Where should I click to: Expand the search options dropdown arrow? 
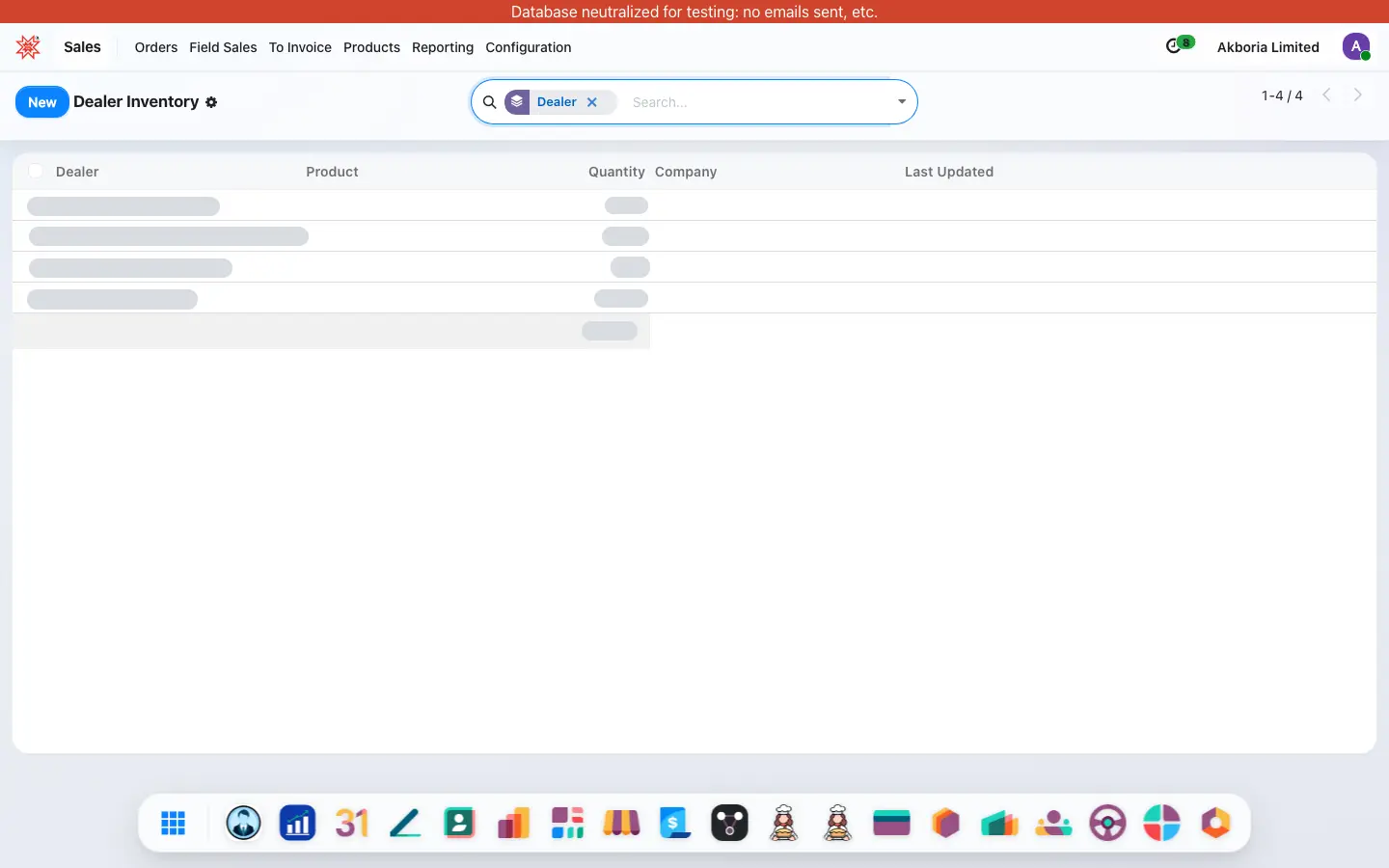902,102
